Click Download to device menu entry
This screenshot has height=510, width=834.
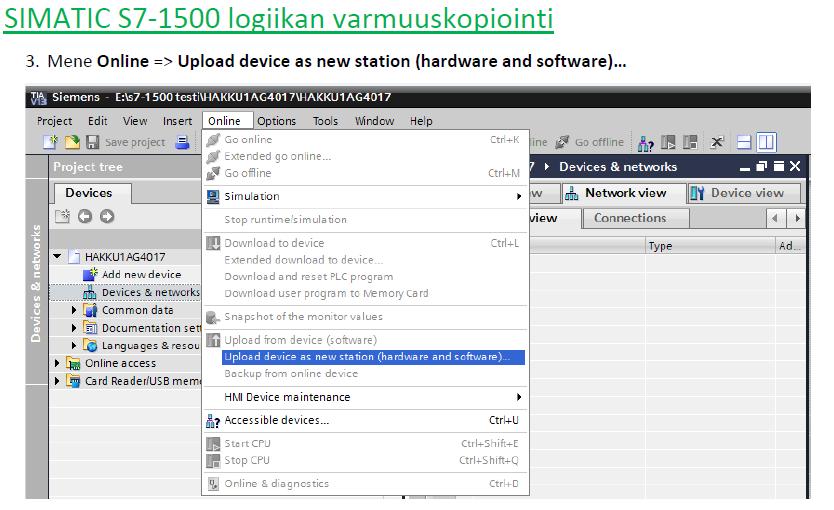coord(365,243)
